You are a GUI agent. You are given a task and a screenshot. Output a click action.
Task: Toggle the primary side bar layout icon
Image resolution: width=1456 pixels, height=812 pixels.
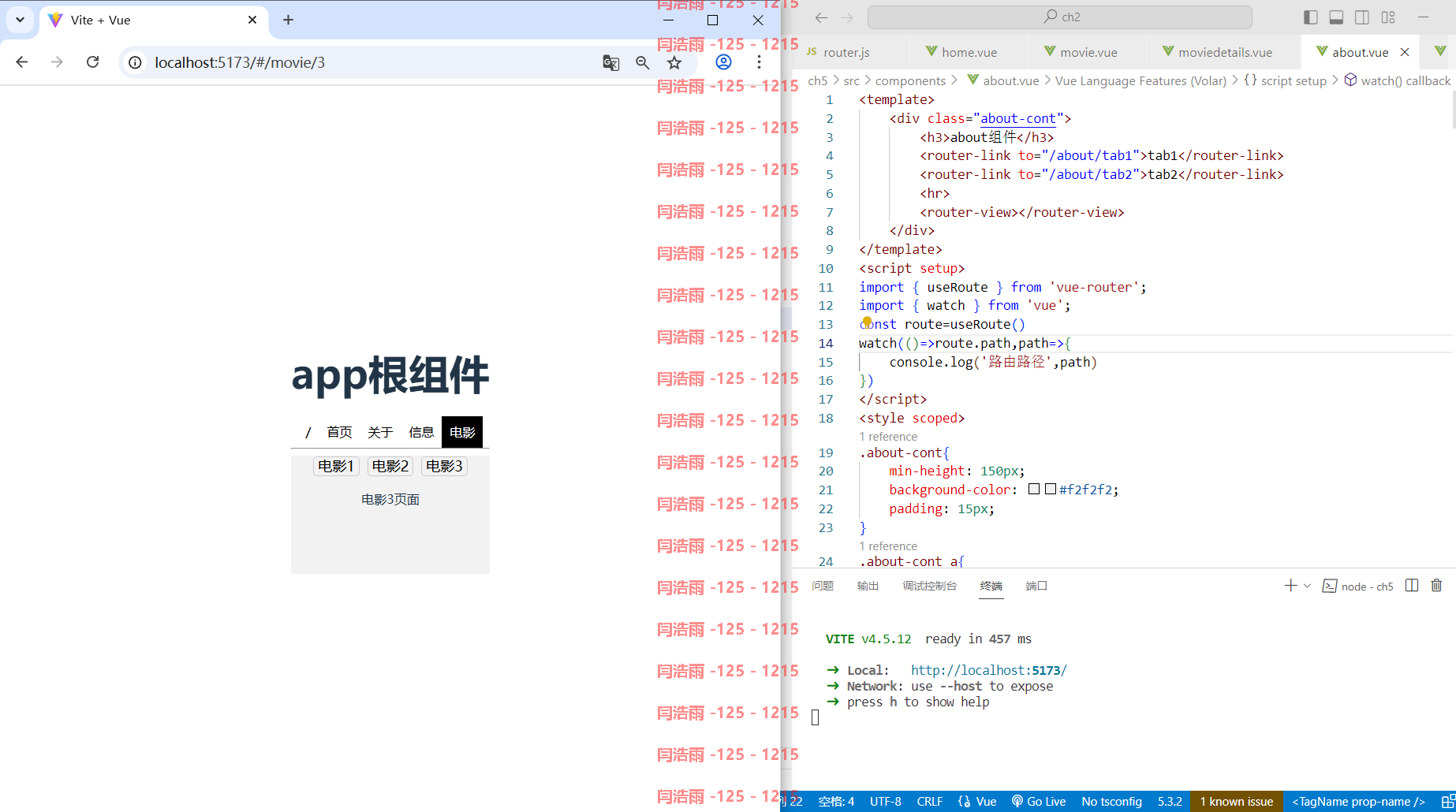click(x=1311, y=17)
